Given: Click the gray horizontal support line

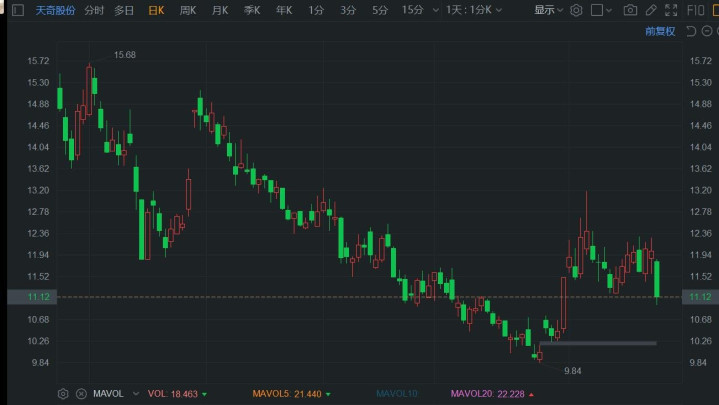Looking at the screenshot, I should coord(598,343).
